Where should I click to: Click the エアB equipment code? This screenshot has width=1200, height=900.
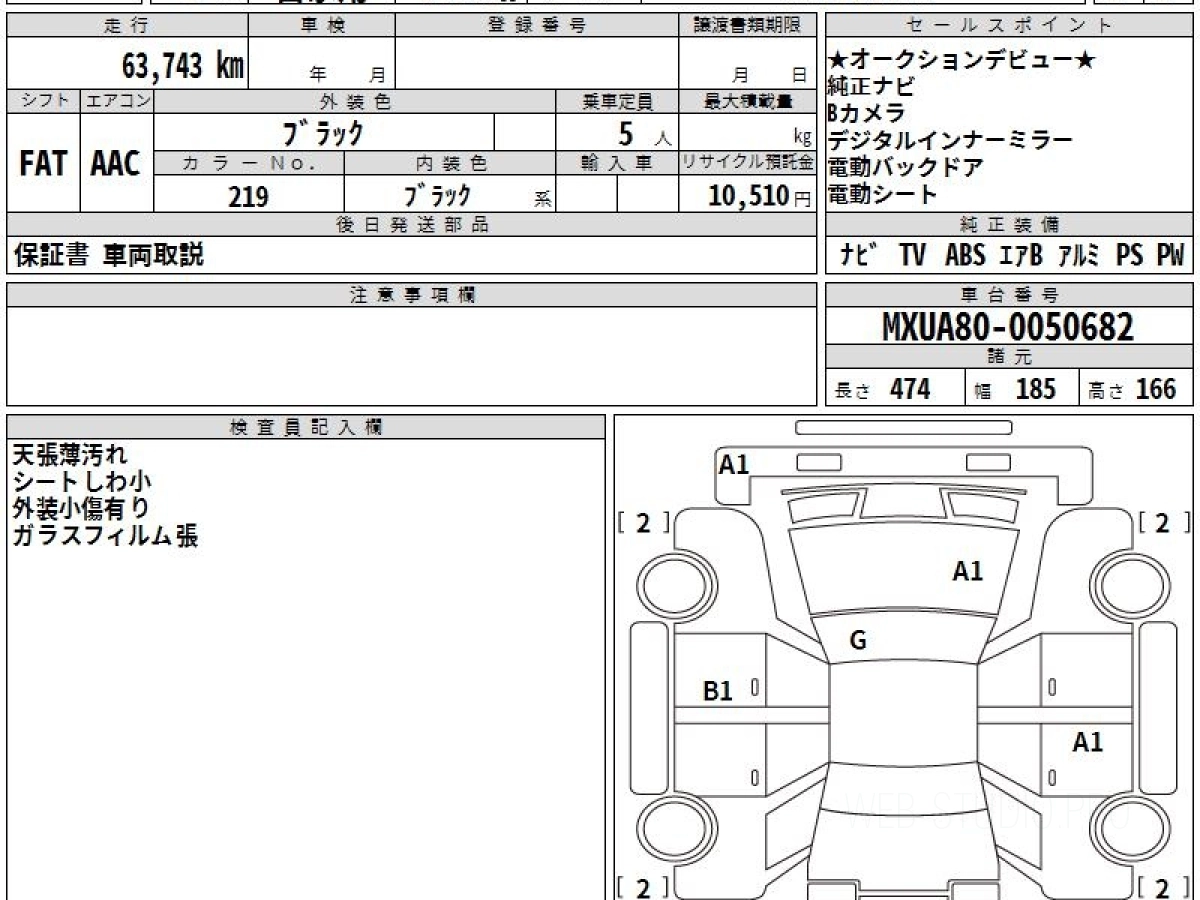click(1021, 255)
